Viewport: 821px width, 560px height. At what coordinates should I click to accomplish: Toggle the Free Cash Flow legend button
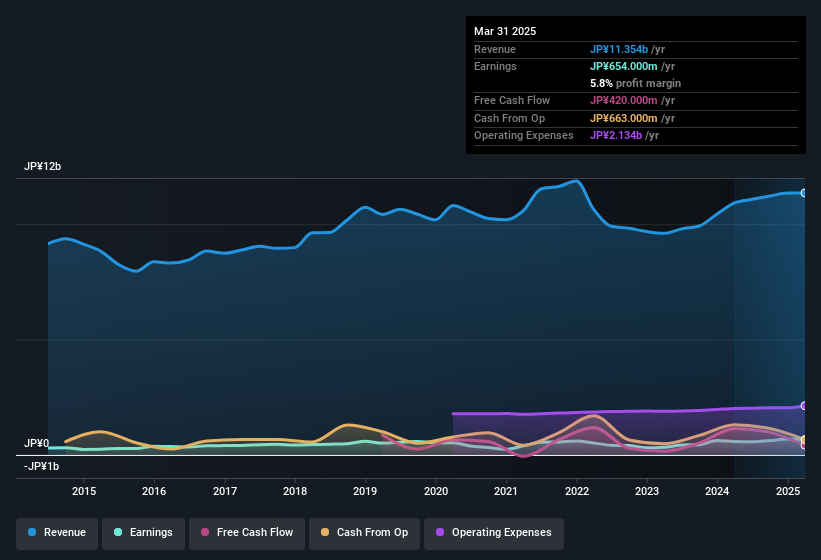[247, 533]
